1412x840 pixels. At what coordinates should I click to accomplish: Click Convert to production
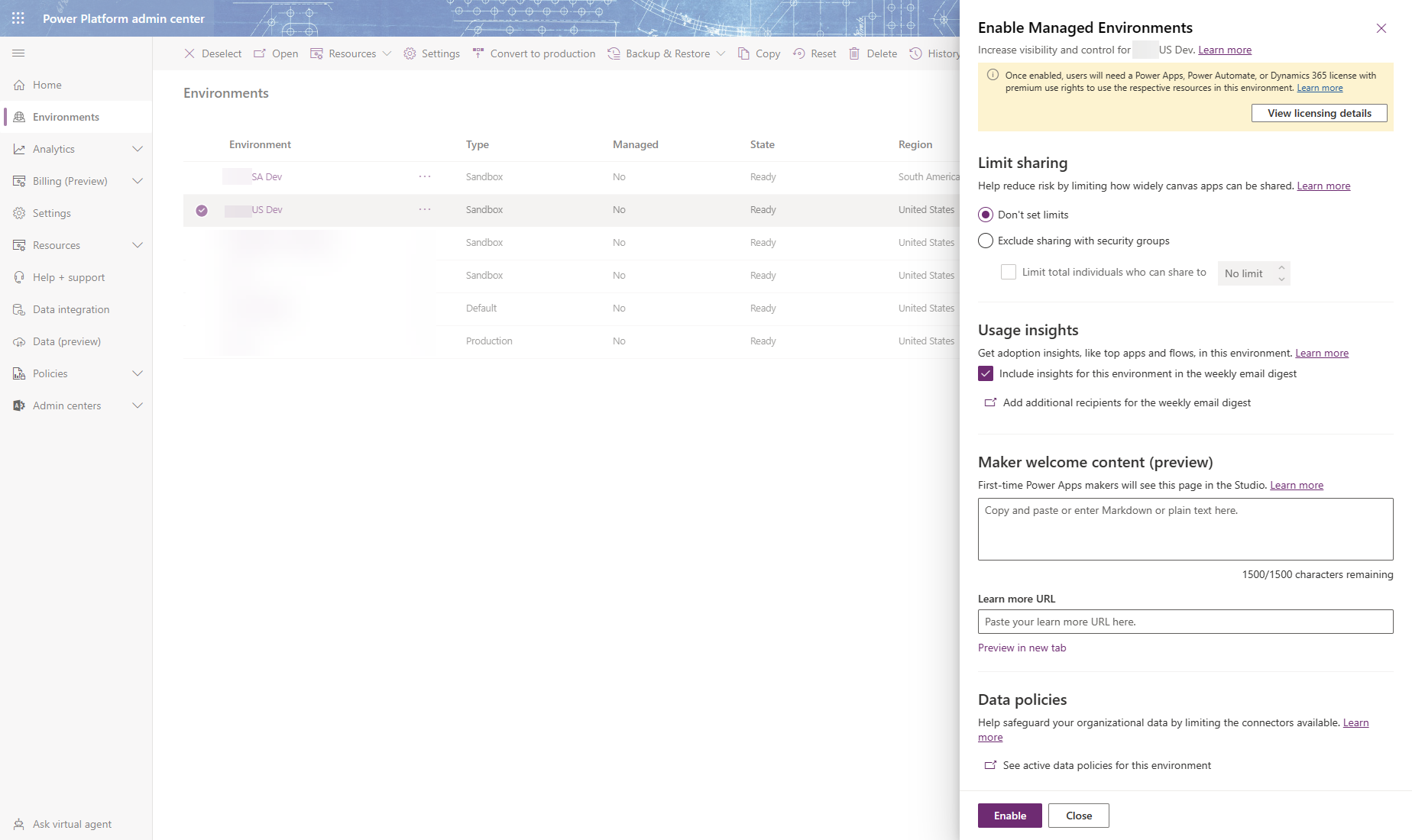tap(533, 53)
